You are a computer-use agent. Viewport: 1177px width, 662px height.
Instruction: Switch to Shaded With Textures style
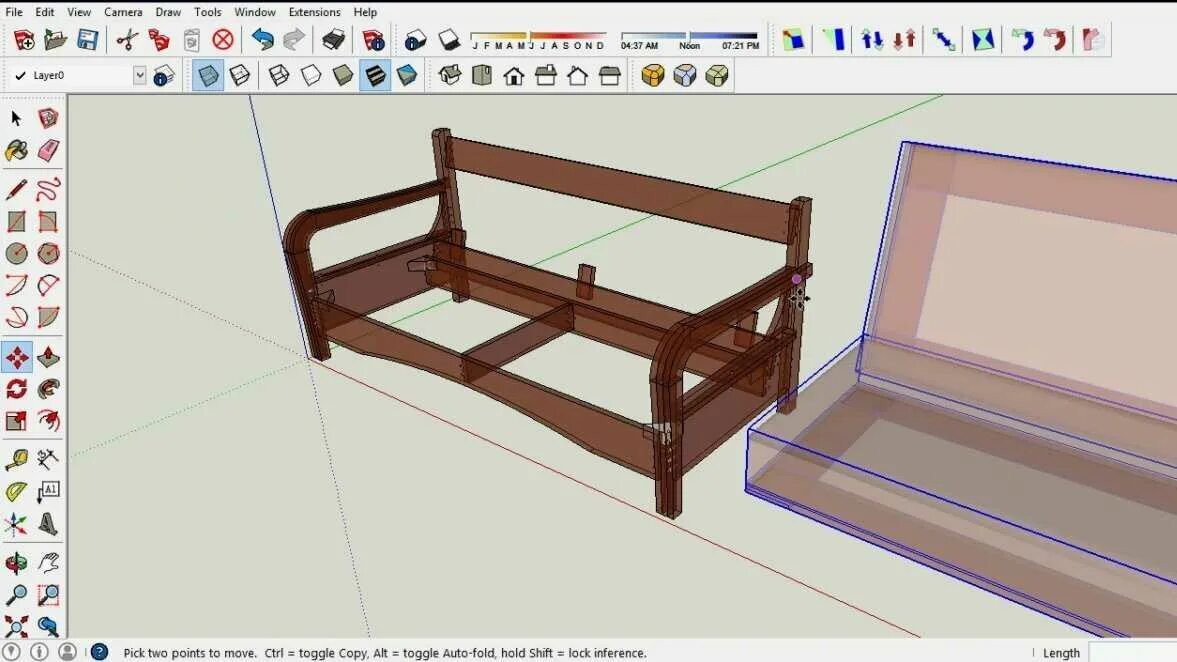coord(375,76)
